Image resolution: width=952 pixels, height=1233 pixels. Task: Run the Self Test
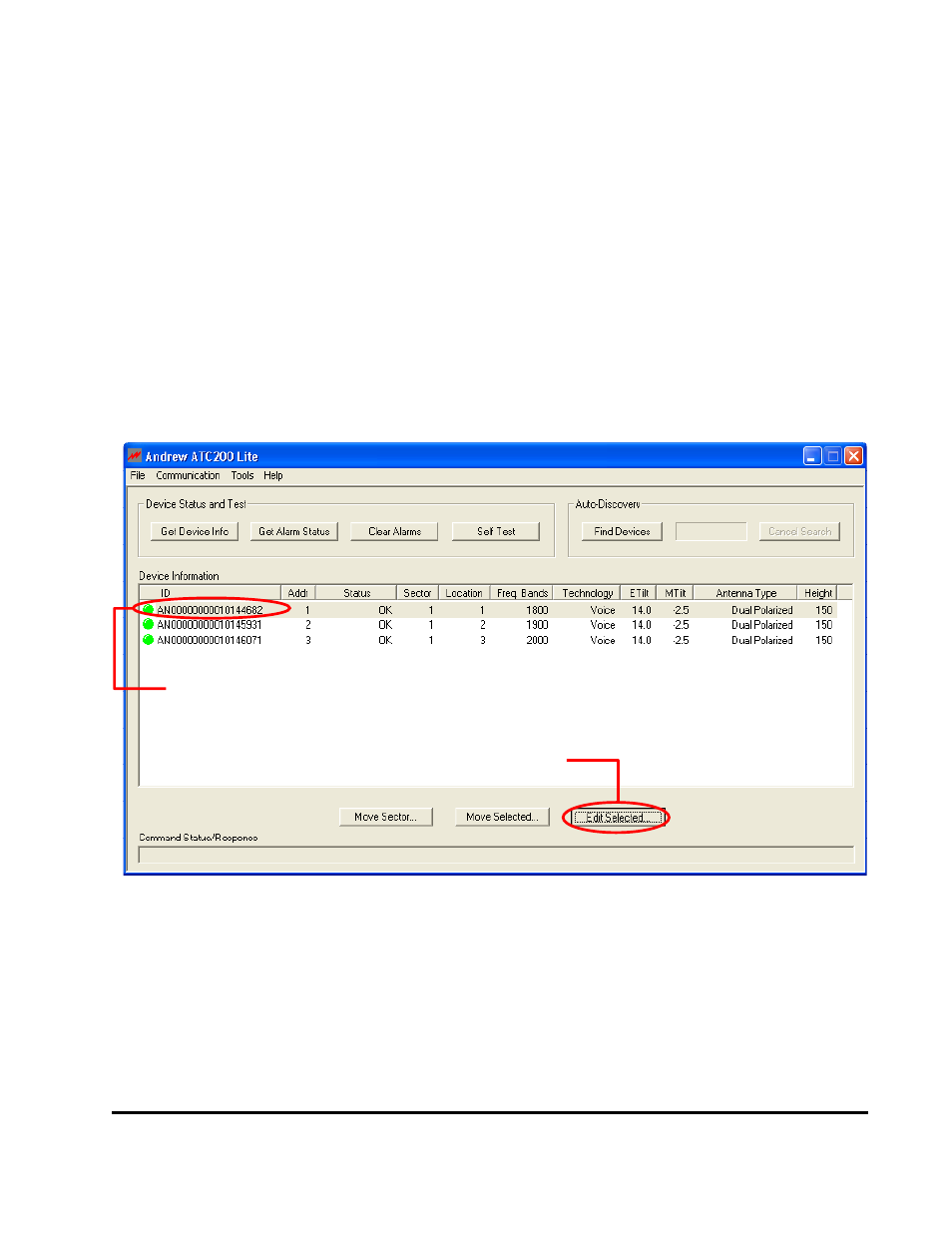click(x=496, y=532)
